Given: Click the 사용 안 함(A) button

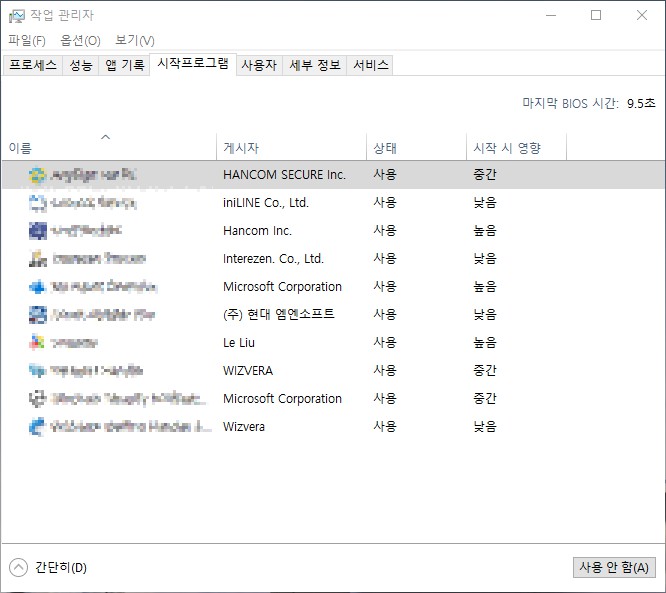Looking at the screenshot, I should click(614, 568).
